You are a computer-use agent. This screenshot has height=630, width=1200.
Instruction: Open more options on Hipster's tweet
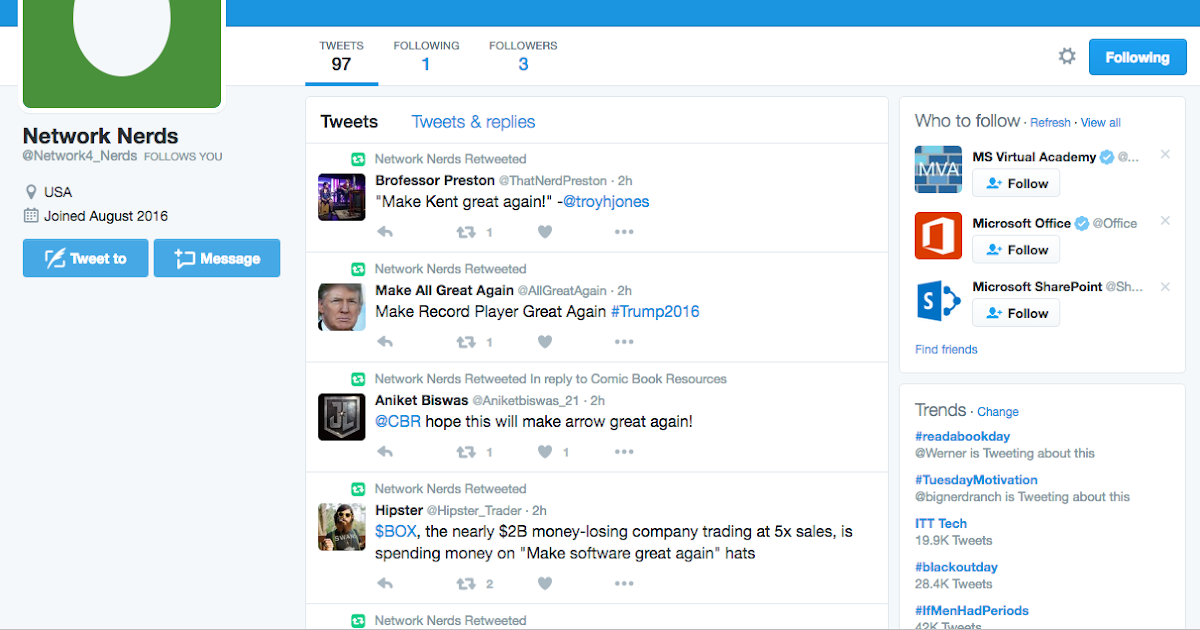pyautogui.click(x=624, y=583)
